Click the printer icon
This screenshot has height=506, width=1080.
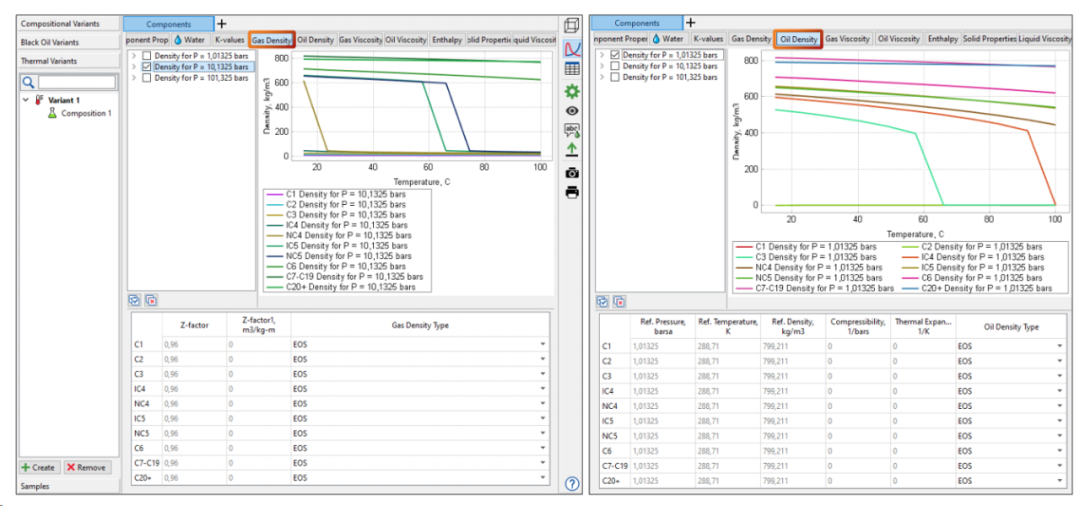[x=572, y=192]
